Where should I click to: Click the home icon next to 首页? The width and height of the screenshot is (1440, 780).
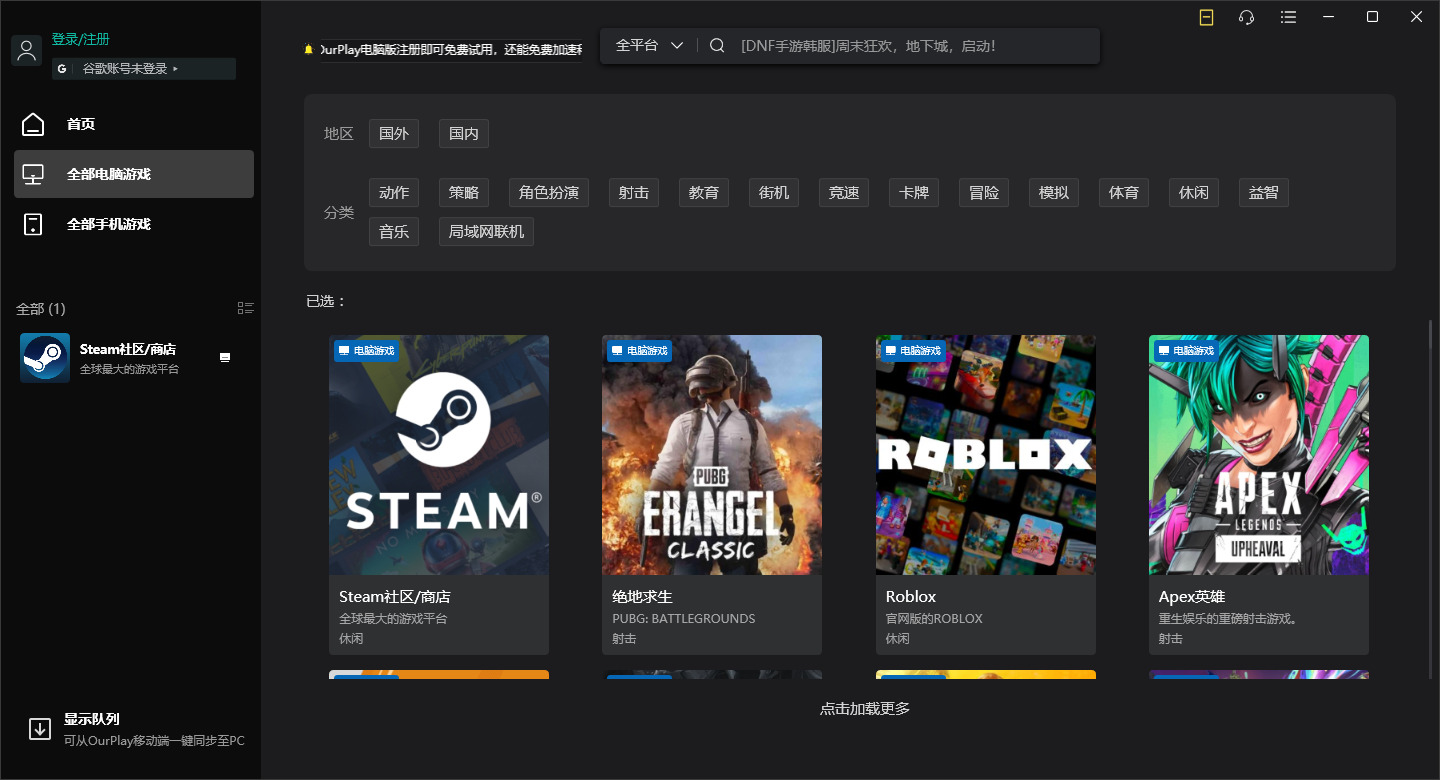point(33,123)
